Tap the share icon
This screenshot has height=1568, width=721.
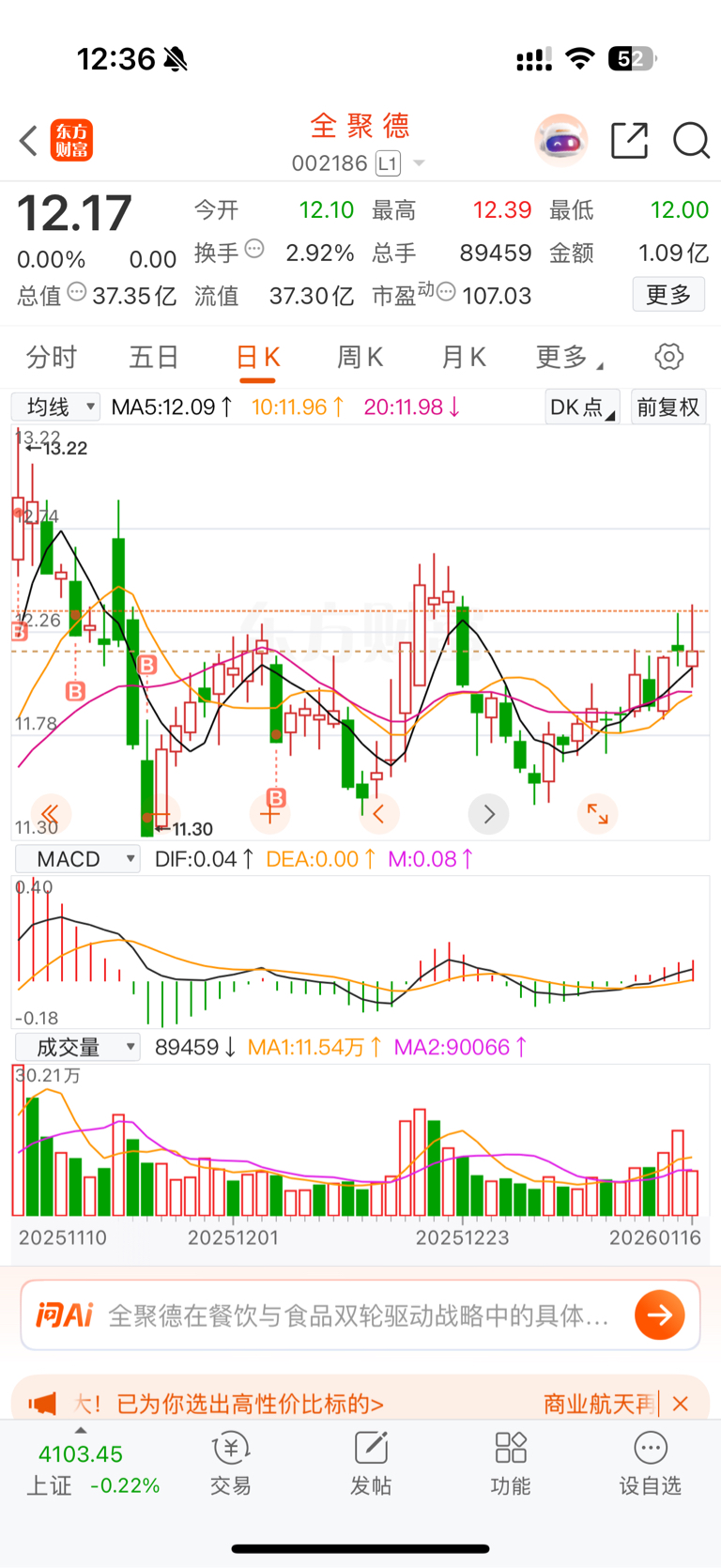[x=629, y=141]
